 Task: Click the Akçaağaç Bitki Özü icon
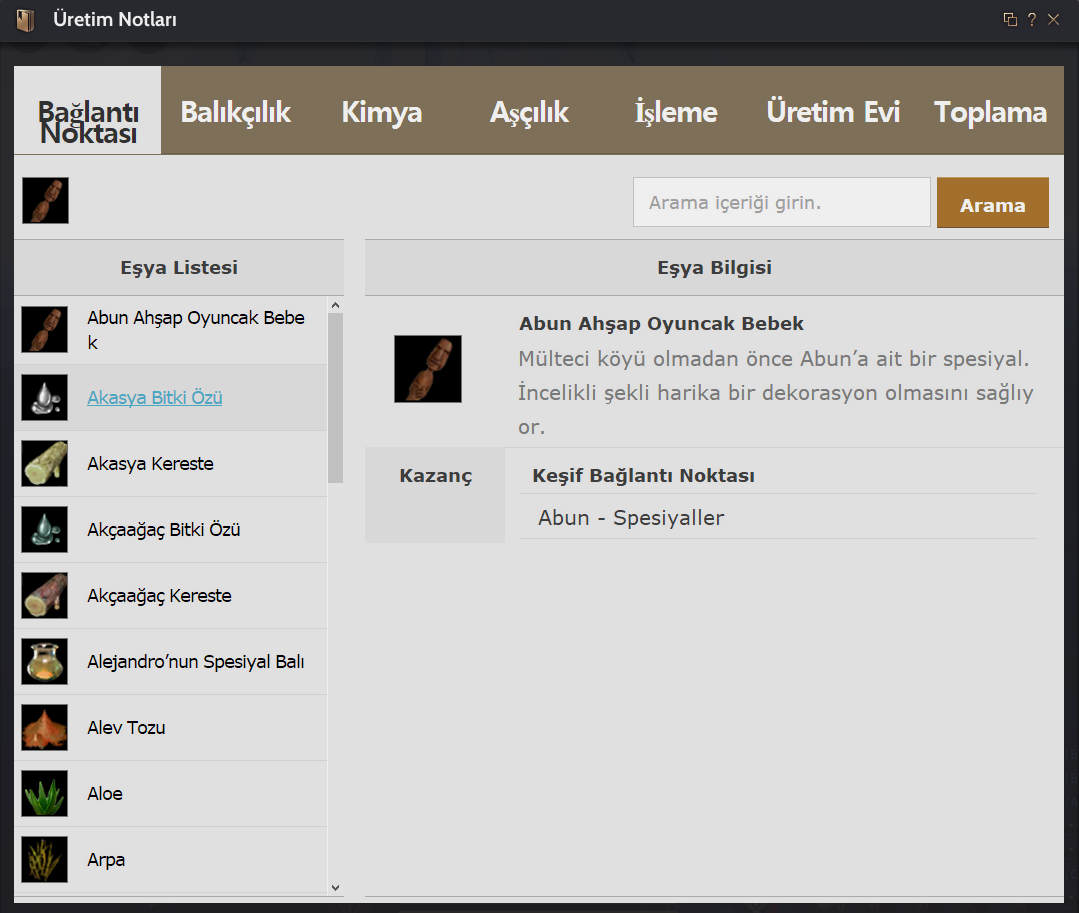(45, 530)
